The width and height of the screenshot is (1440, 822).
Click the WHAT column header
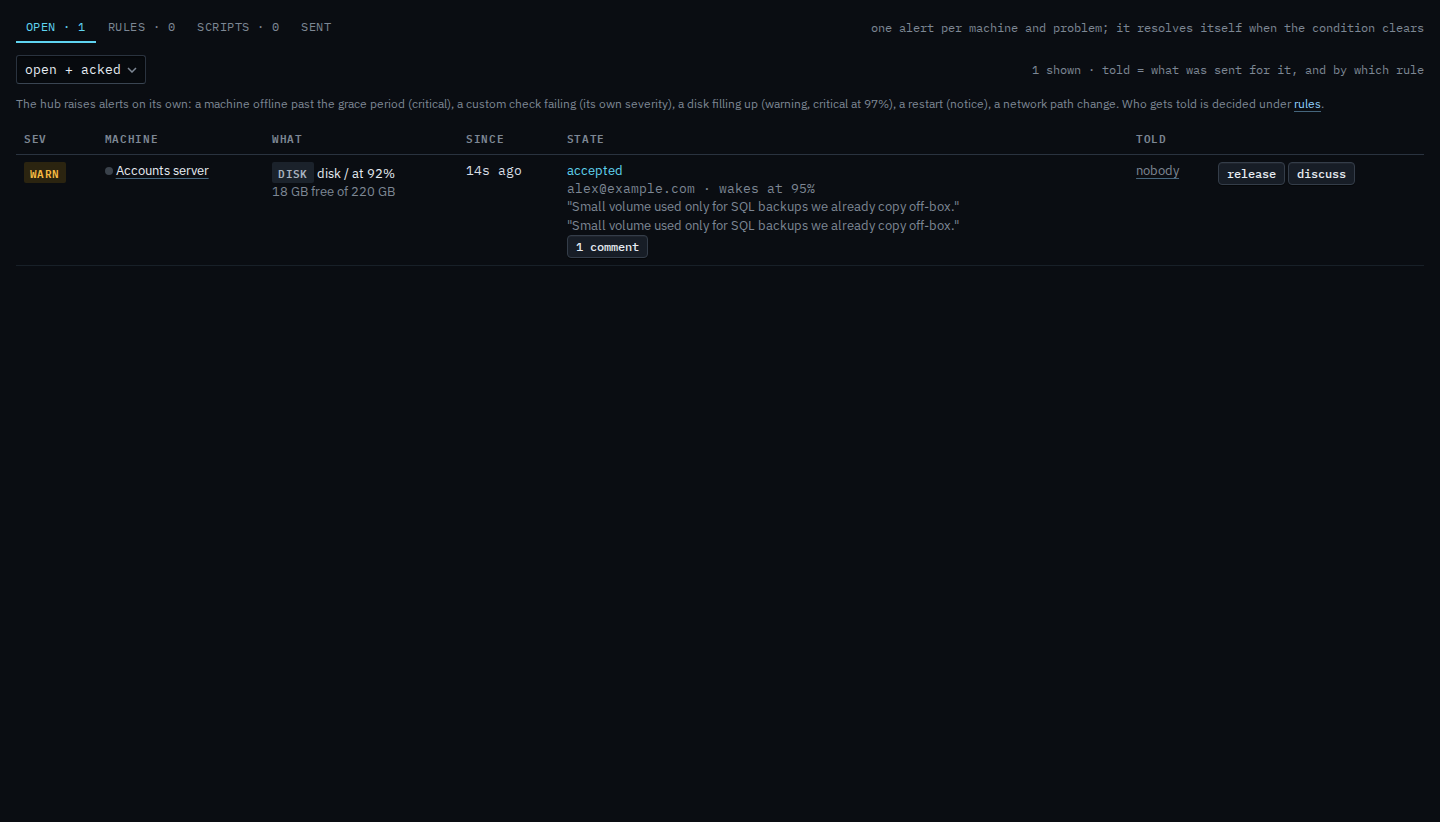[x=287, y=139]
